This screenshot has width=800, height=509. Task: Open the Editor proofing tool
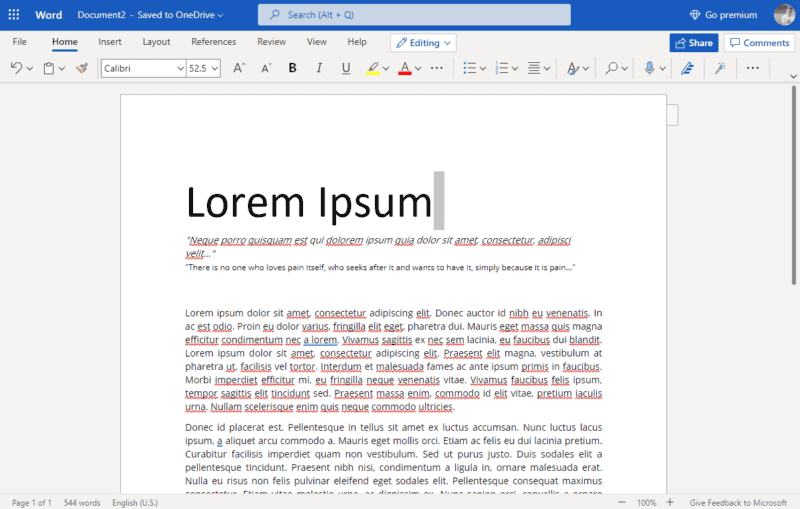687,68
